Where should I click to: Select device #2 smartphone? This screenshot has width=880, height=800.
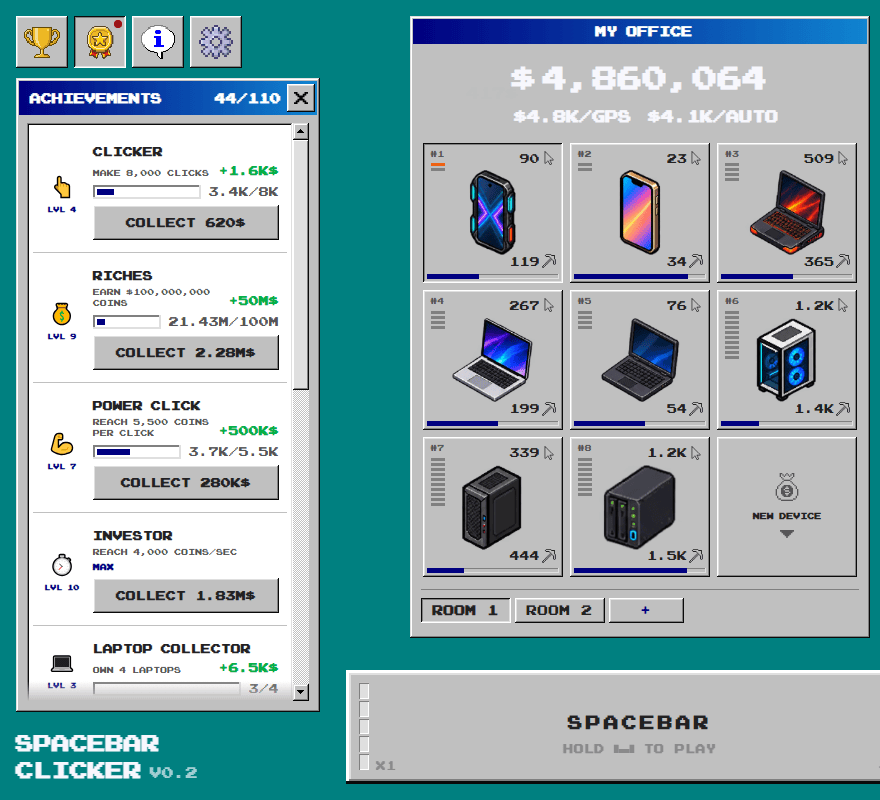pos(639,212)
